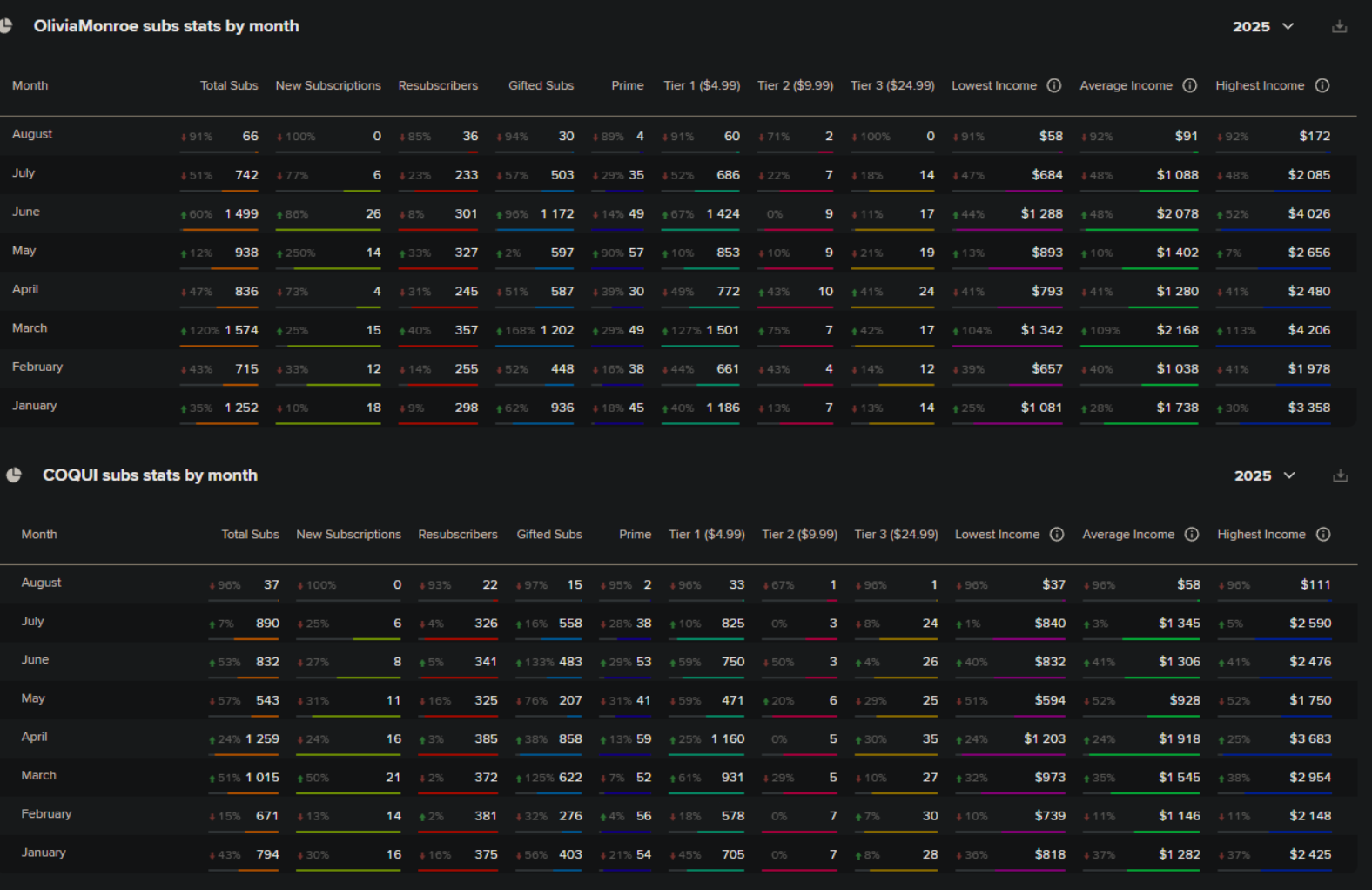Select the May row in COQUI table
Viewport: 1372px width, 890px height.
678,700
